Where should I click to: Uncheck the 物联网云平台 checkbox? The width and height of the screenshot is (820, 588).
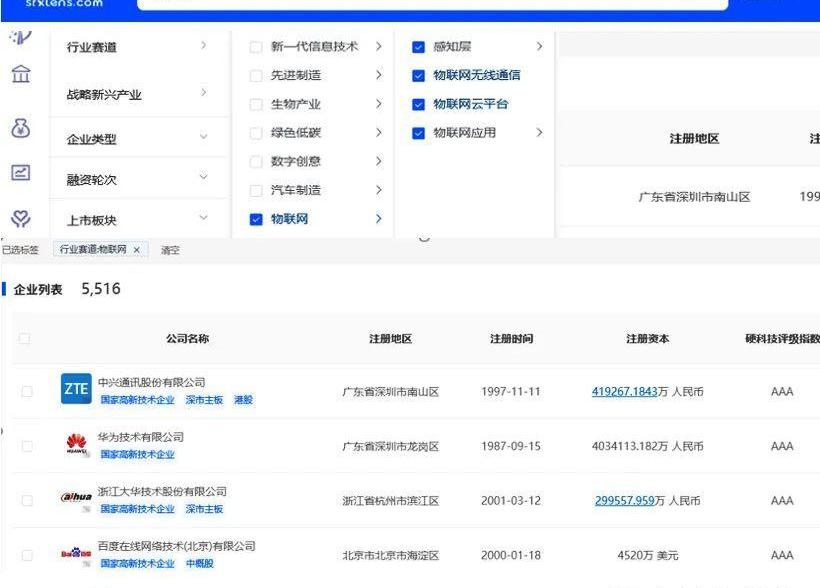pyautogui.click(x=418, y=105)
